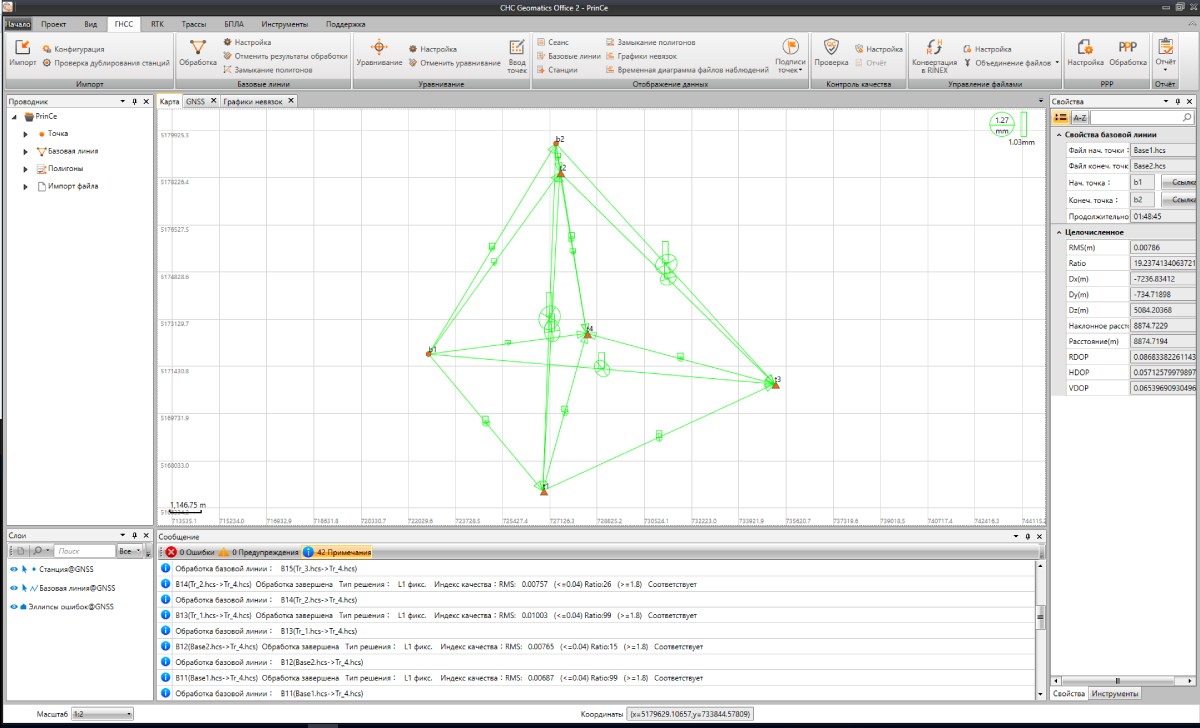1200x728 pixels.
Task: Open the Подписи точек dropdown
Action: [790, 55]
